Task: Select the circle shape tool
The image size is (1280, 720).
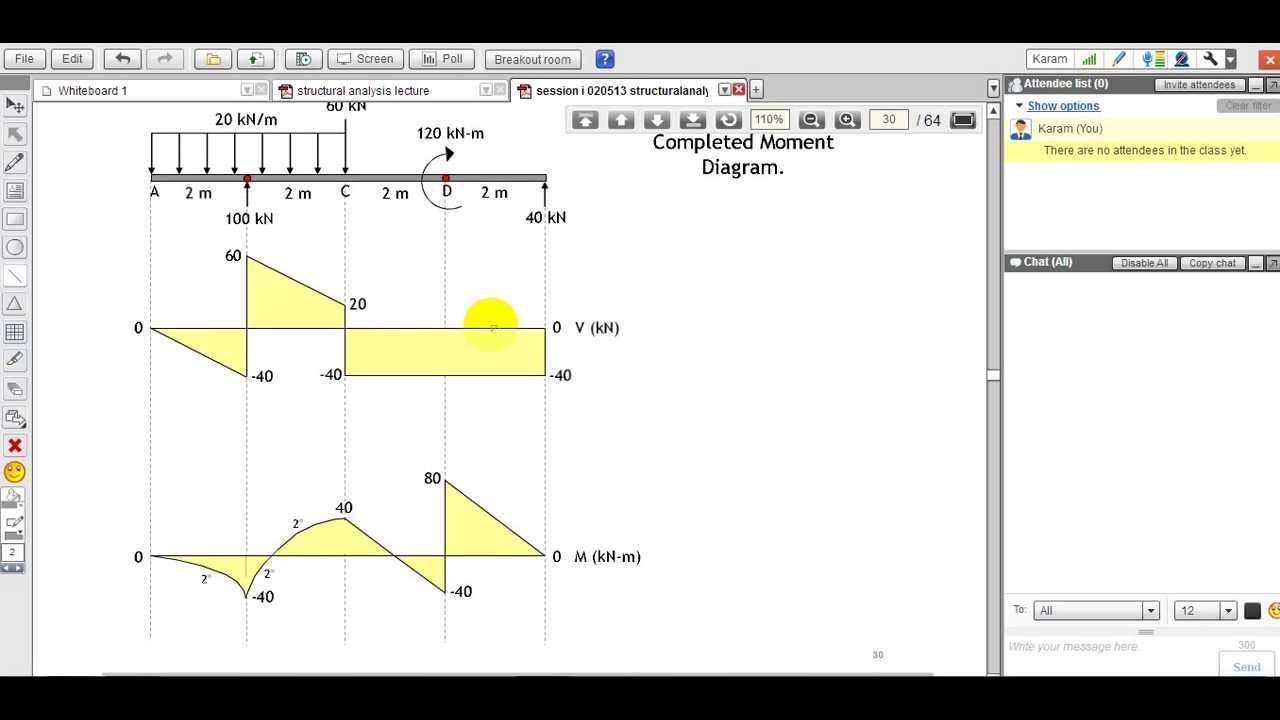Action: click(x=15, y=247)
